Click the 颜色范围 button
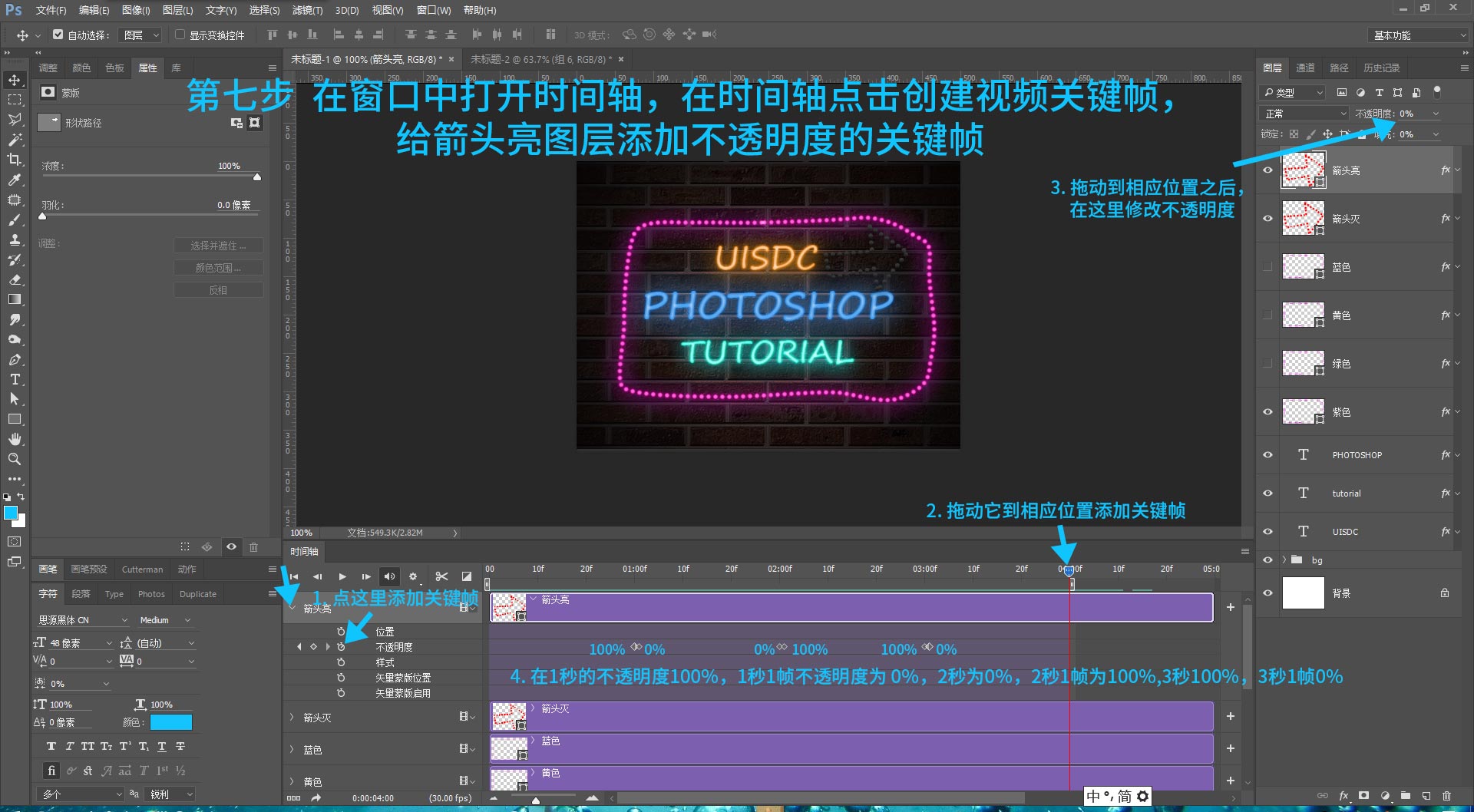This screenshot has width=1474, height=812. [x=219, y=268]
